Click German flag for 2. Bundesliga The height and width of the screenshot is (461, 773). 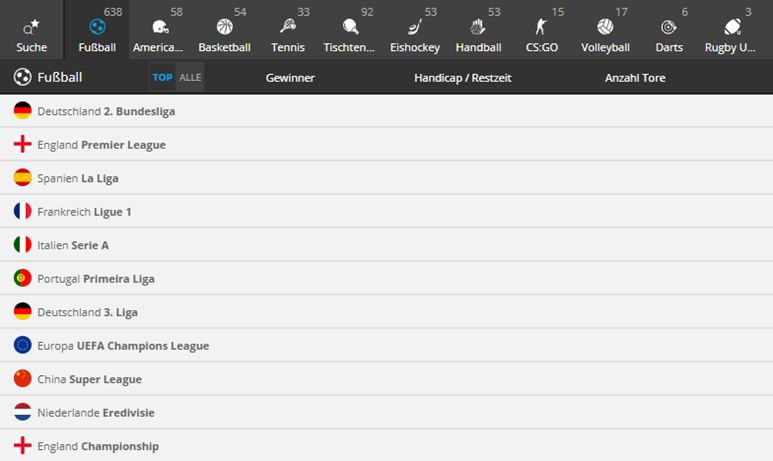(23, 110)
